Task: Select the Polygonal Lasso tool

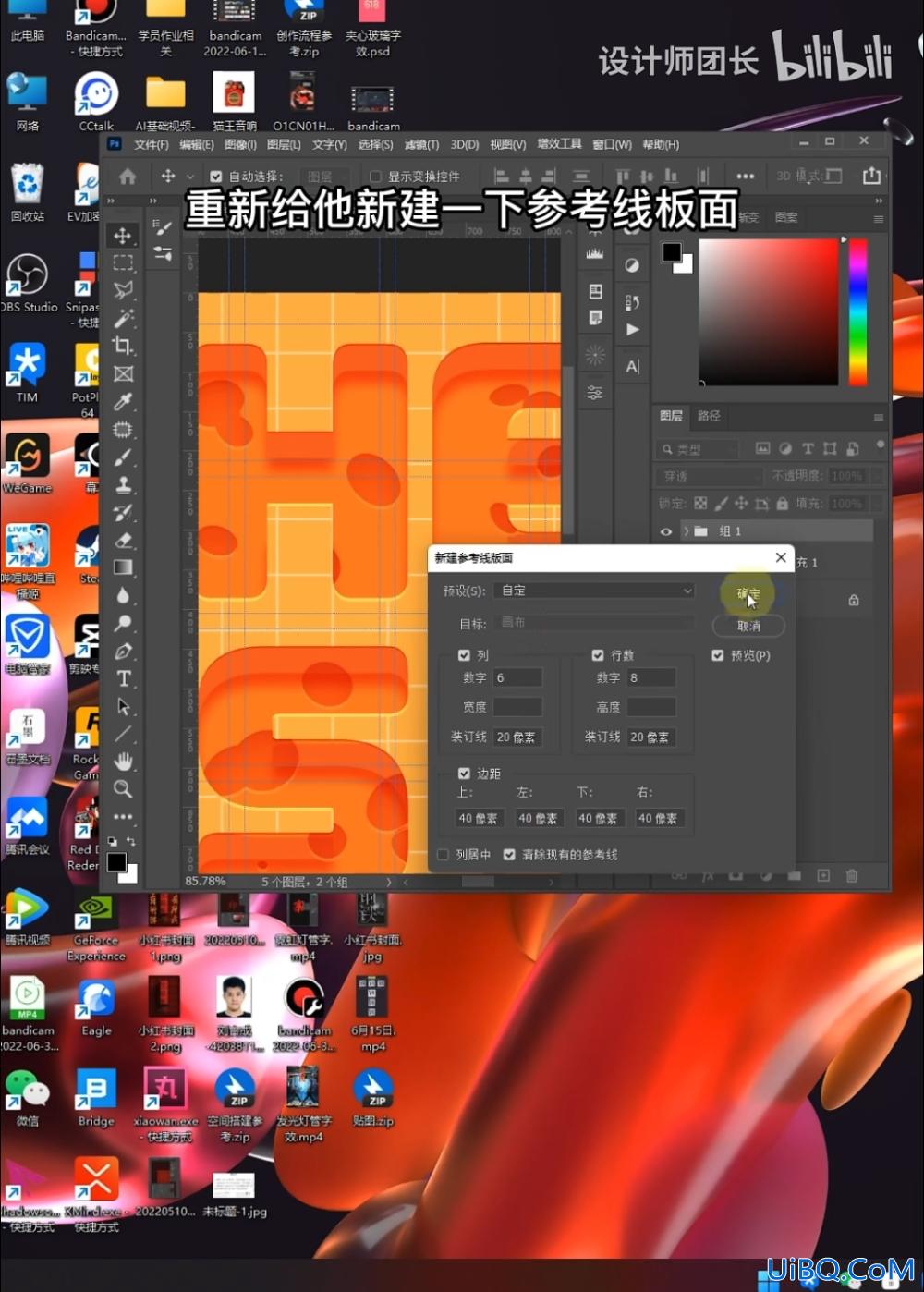Action: [x=123, y=291]
